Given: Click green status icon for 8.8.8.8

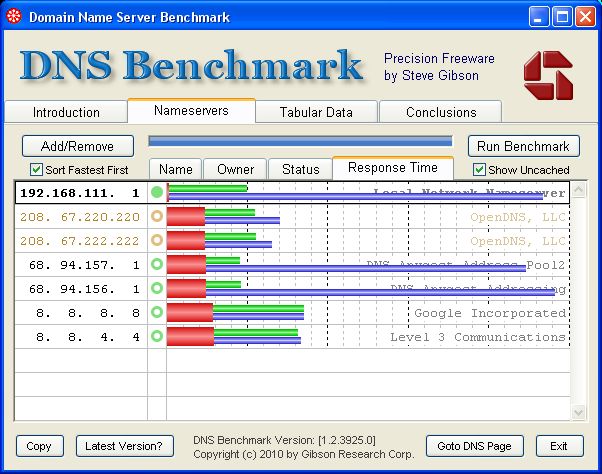Looking at the screenshot, I should [156, 313].
